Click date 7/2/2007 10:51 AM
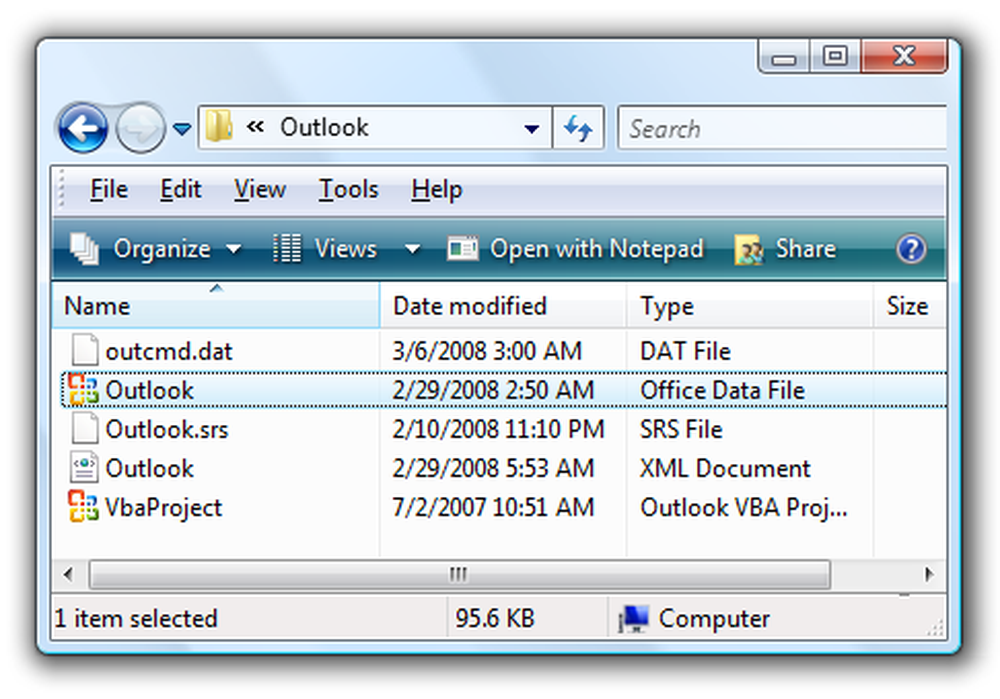Screen dimensions: 1000x699 click(x=493, y=508)
